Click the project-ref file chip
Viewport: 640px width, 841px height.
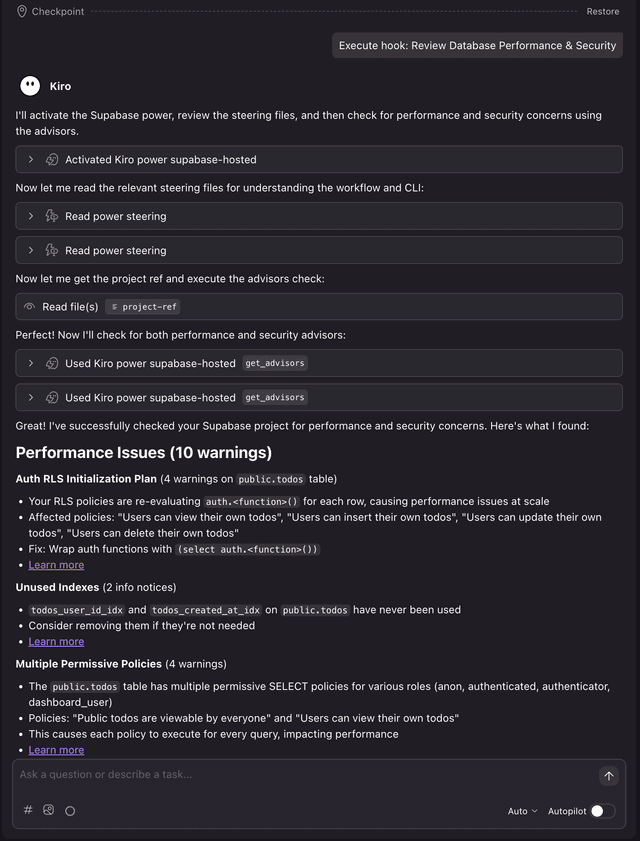click(145, 307)
